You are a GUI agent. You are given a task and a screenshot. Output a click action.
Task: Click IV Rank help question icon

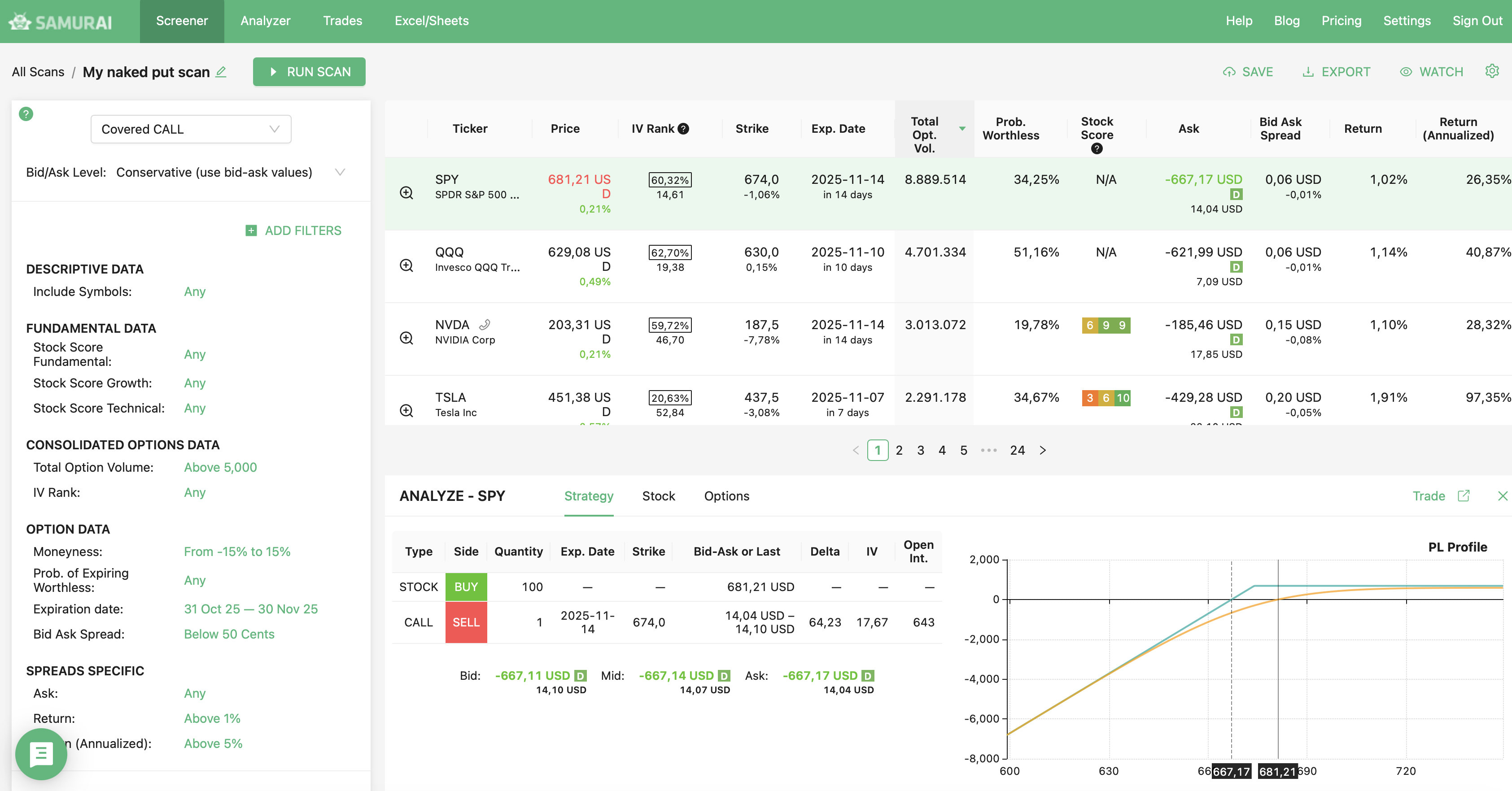point(683,129)
